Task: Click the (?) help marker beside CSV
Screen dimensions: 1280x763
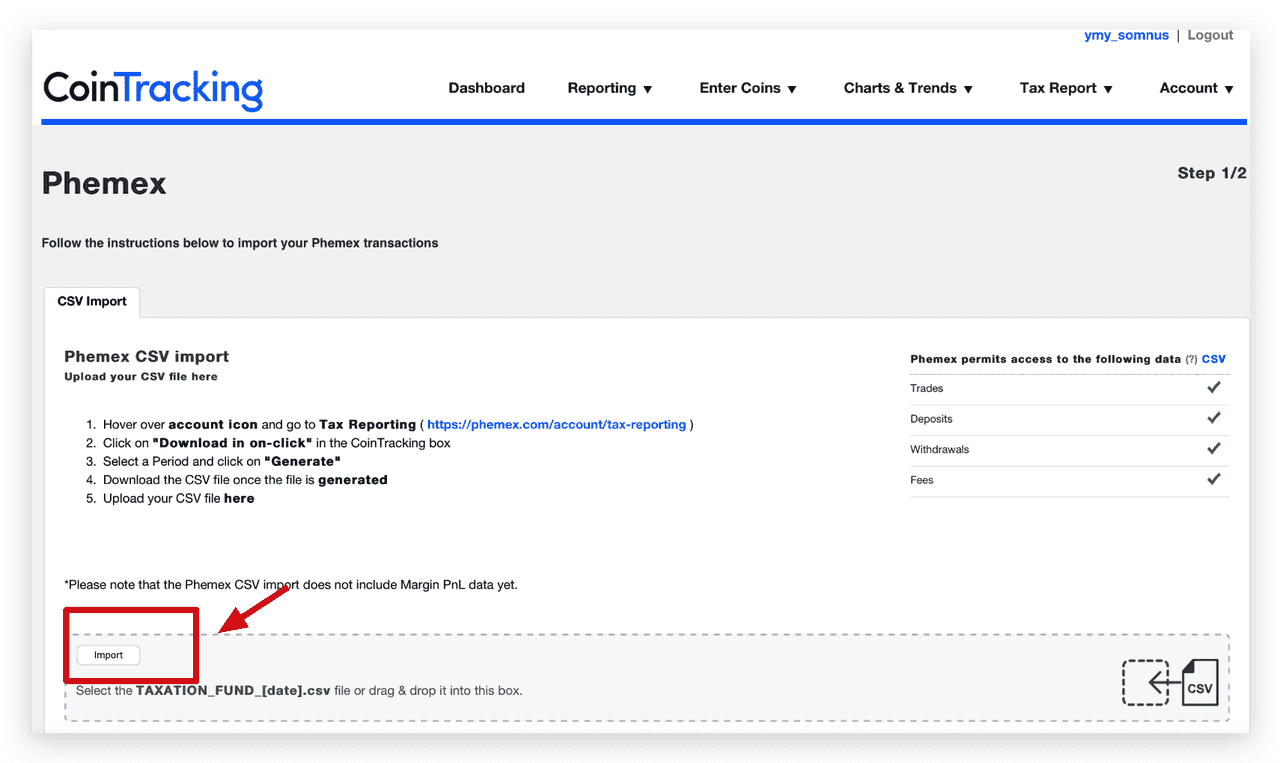Action: pos(1191,359)
